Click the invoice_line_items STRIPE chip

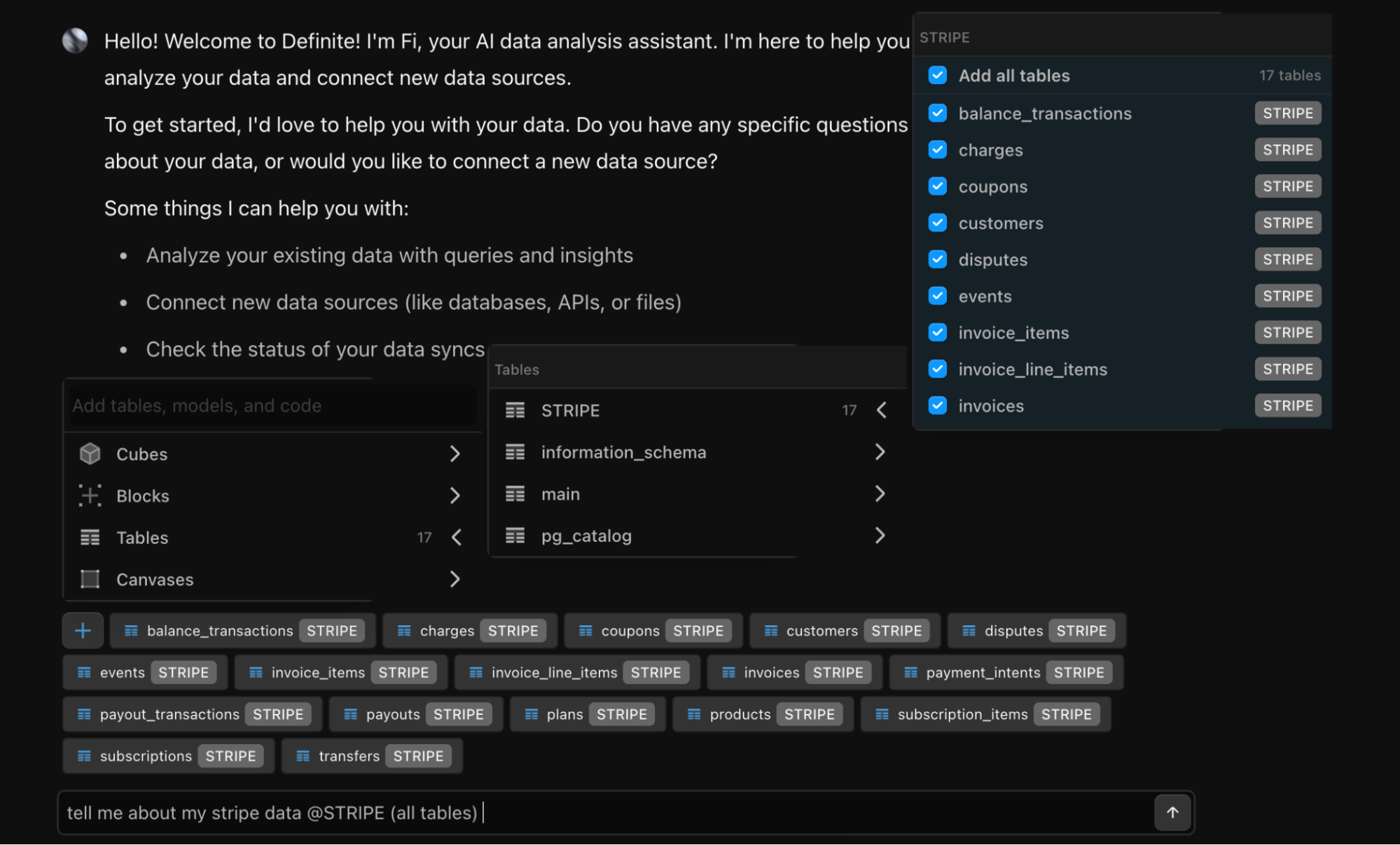tap(577, 673)
